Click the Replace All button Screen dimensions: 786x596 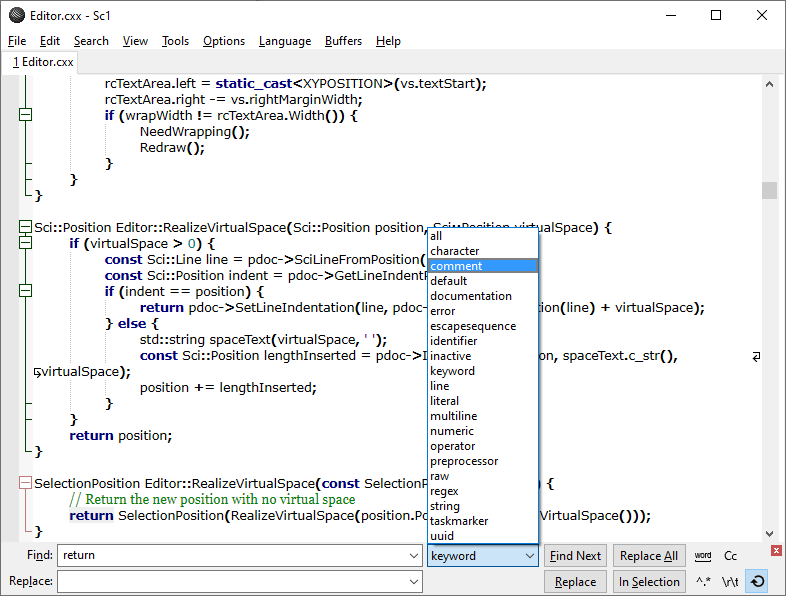[x=649, y=556]
